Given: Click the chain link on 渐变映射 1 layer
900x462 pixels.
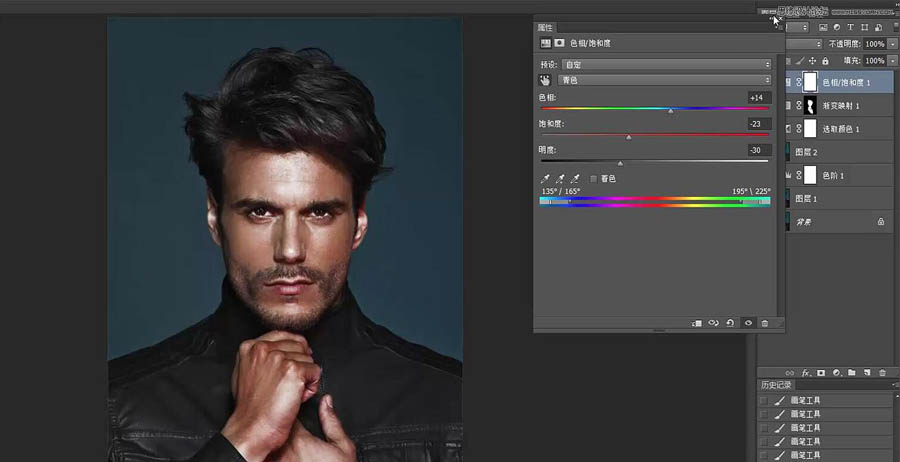Looking at the screenshot, I should (x=799, y=106).
